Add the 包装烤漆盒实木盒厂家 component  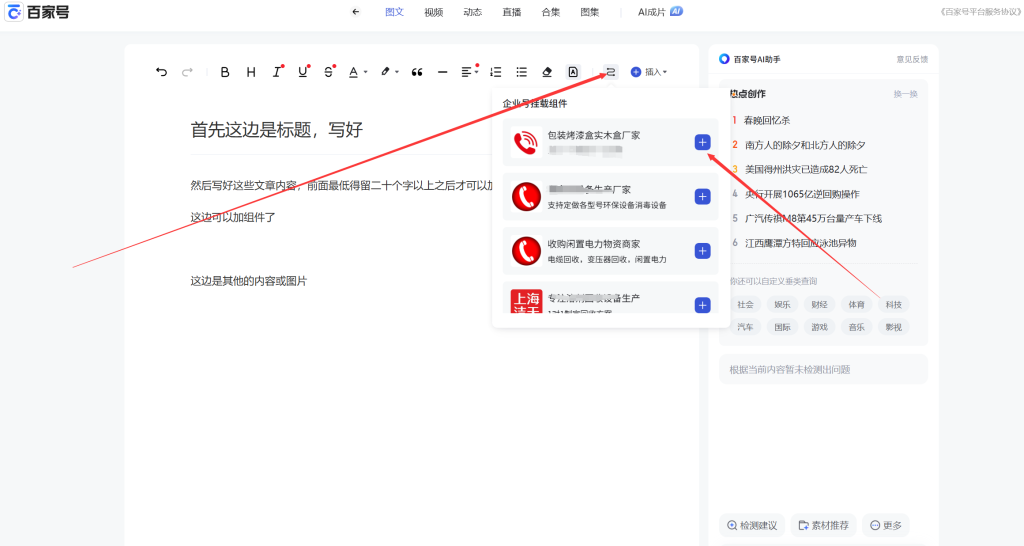point(702,143)
